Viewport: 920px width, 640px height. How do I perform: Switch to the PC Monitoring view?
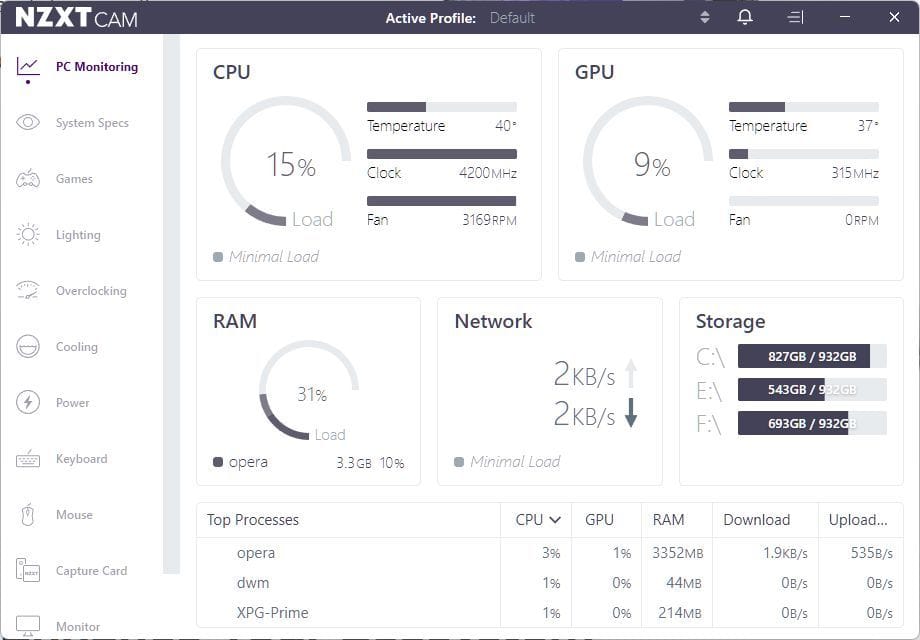tap(97, 66)
